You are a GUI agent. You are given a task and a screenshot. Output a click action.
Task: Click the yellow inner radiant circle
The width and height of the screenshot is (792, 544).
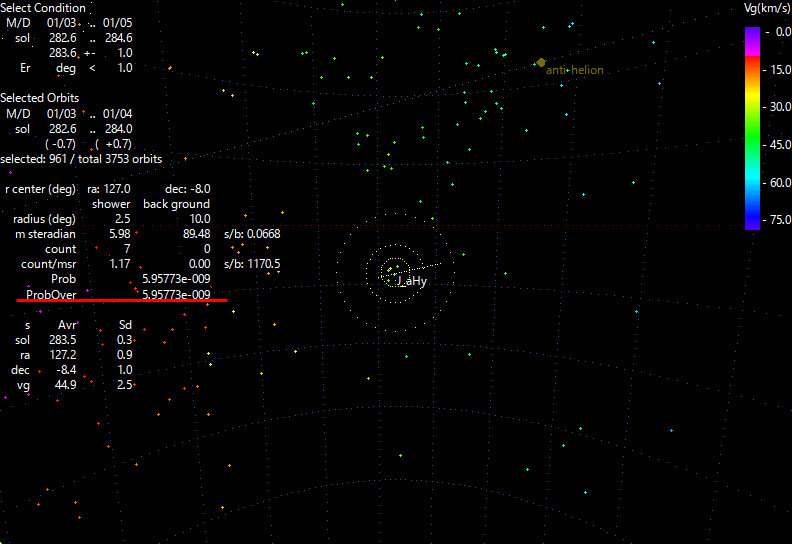pyautogui.click(x=394, y=269)
